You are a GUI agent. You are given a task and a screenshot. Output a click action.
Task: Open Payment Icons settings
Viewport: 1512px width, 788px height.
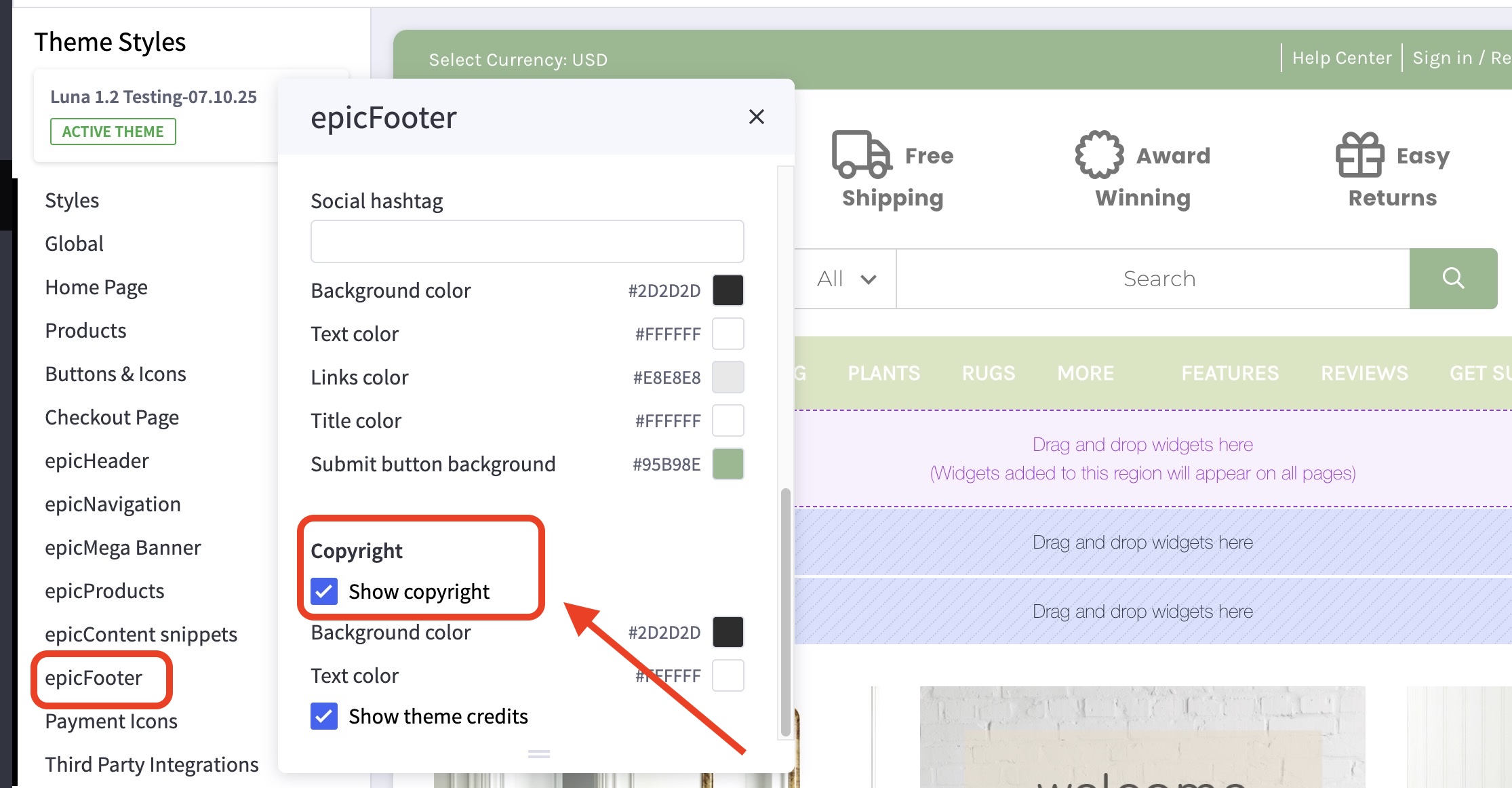(x=111, y=721)
